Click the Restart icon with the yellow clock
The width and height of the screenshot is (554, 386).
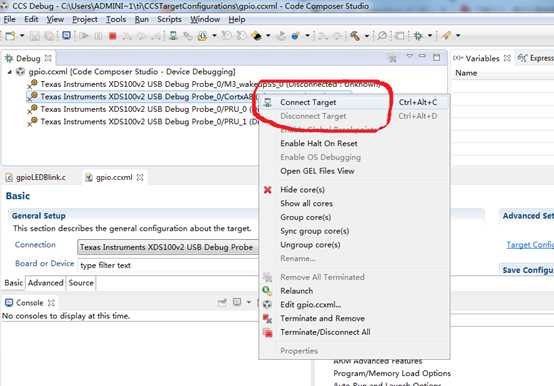[203, 36]
